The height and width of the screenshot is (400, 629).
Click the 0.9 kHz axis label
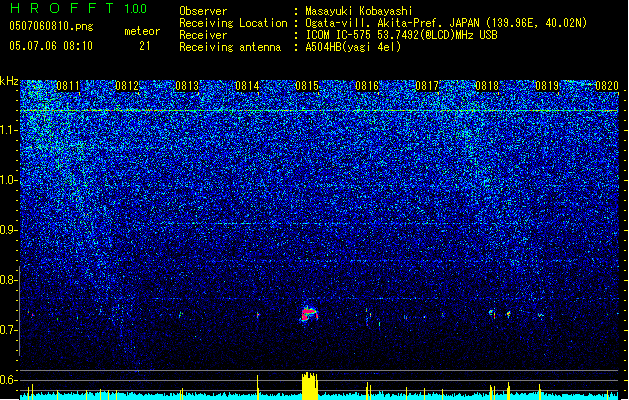tap(9, 230)
